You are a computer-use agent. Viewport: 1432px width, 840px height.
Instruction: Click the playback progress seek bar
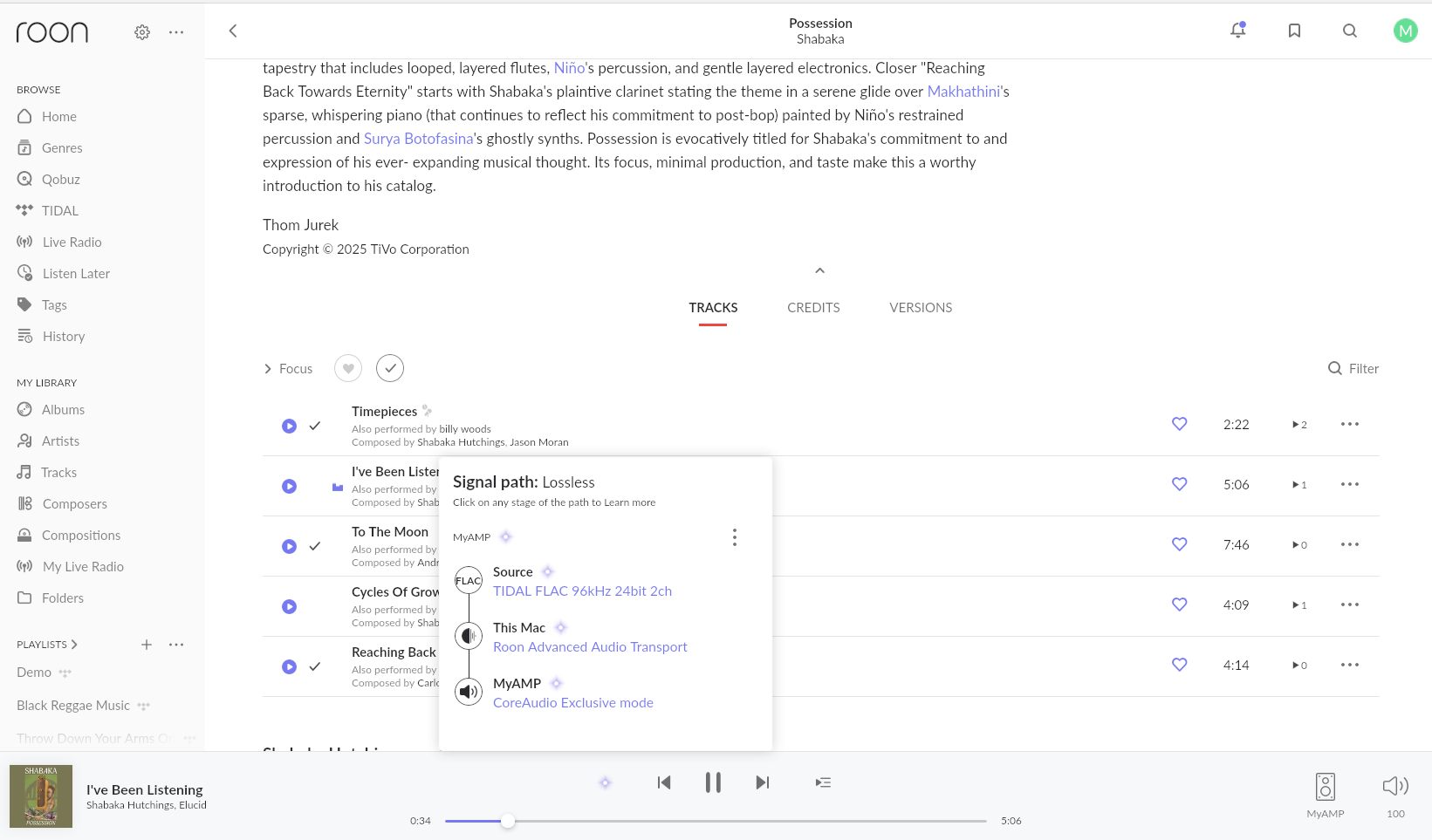(716, 821)
